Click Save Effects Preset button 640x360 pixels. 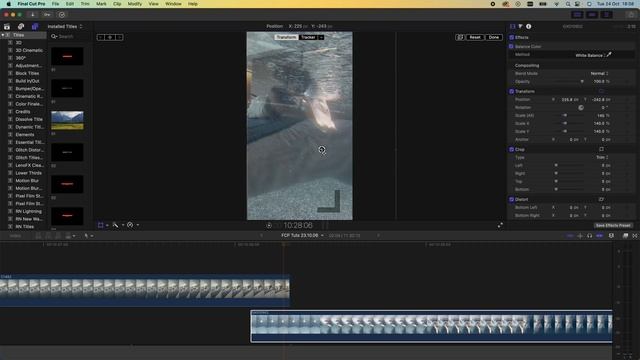(x=613, y=225)
